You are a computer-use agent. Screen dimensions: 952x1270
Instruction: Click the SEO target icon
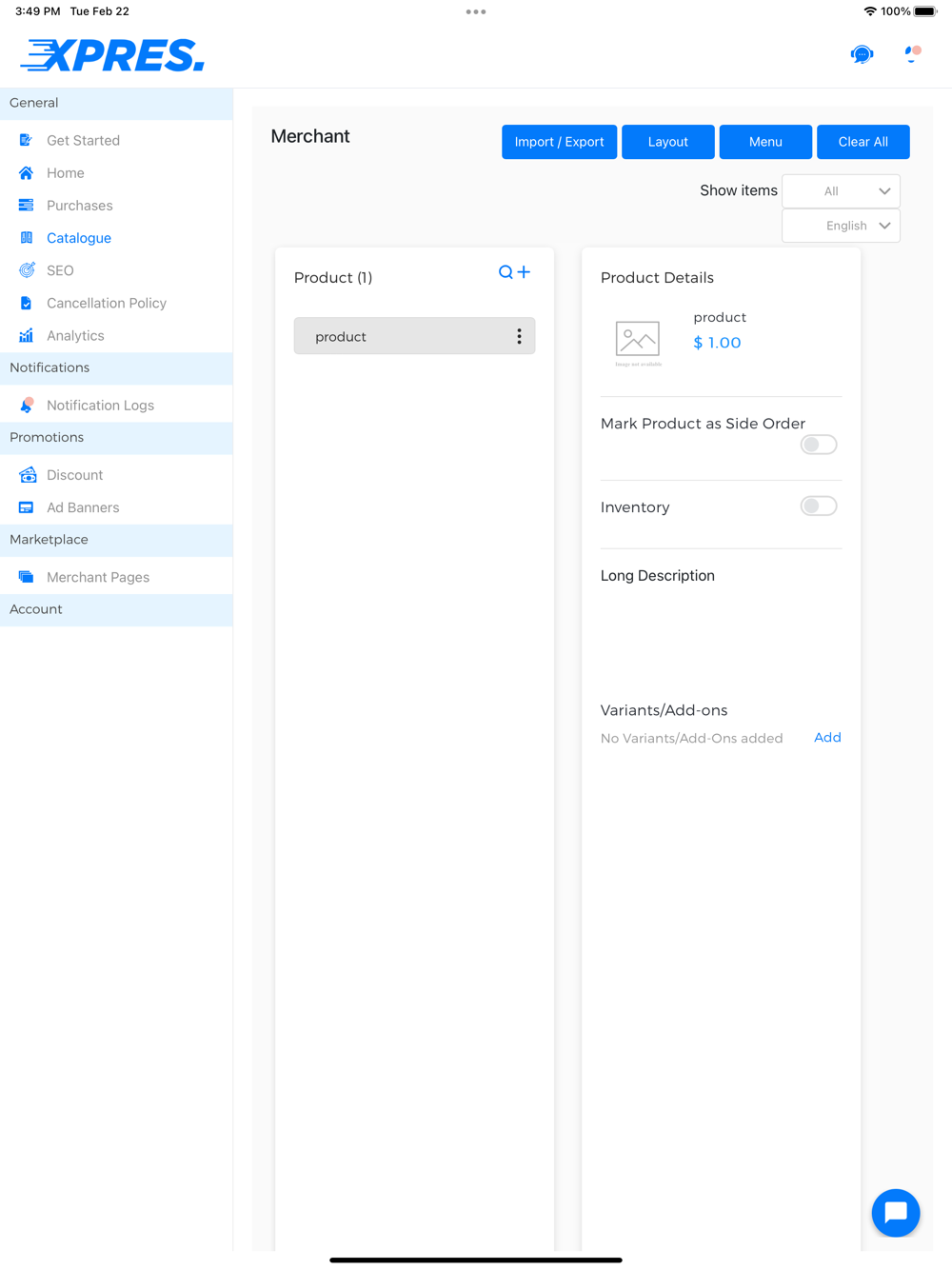[27, 270]
